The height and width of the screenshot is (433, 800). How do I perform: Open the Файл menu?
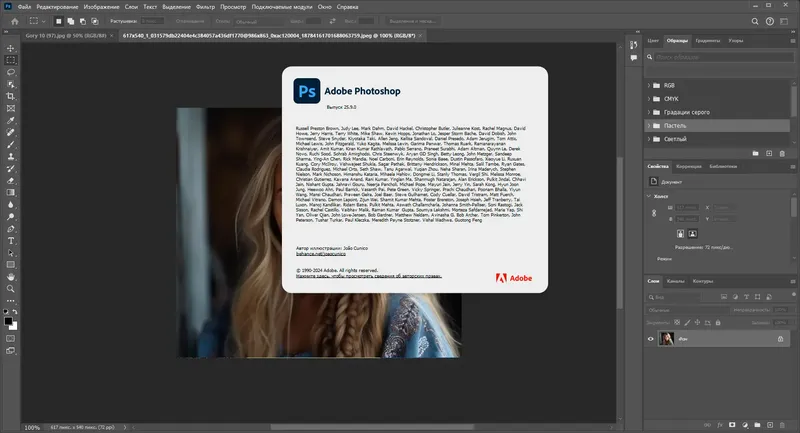point(24,7)
